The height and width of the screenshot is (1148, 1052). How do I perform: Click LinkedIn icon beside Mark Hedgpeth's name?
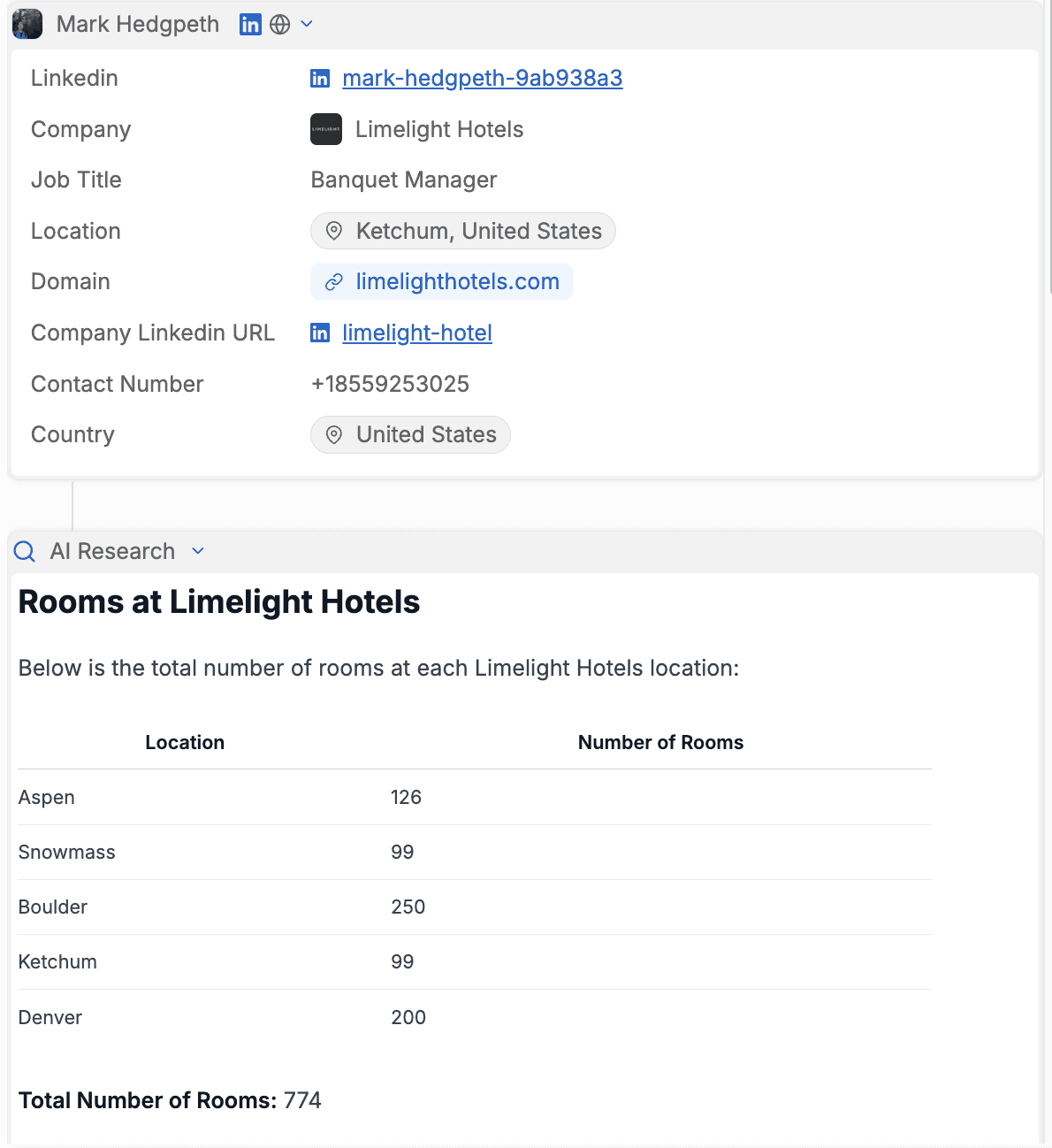point(250,24)
